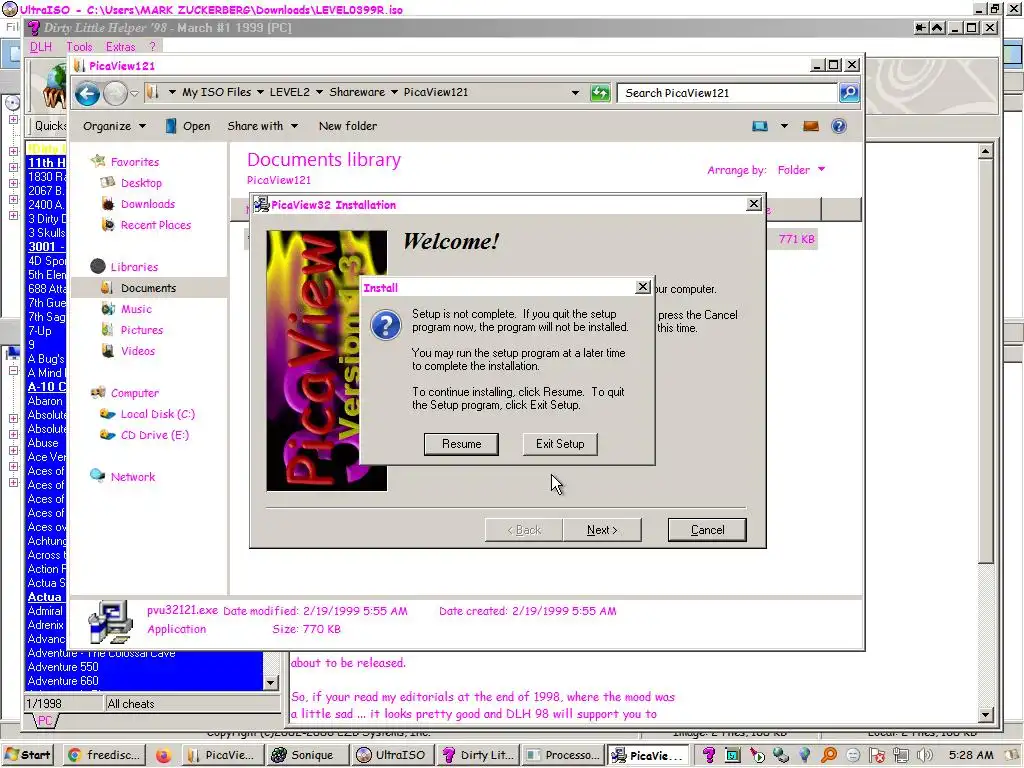The width and height of the screenshot is (1024, 768).
Task: Click the Start button on taskbar
Action: [27, 755]
